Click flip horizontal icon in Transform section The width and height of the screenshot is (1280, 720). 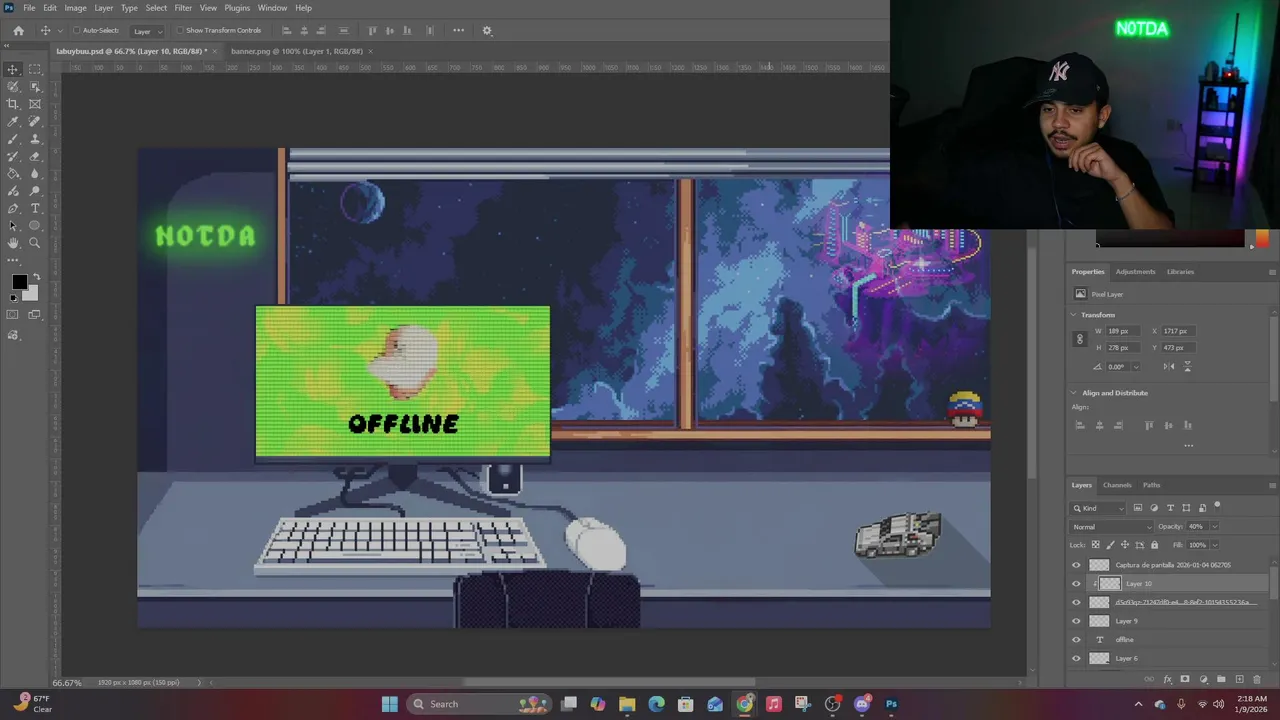point(1168,367)
